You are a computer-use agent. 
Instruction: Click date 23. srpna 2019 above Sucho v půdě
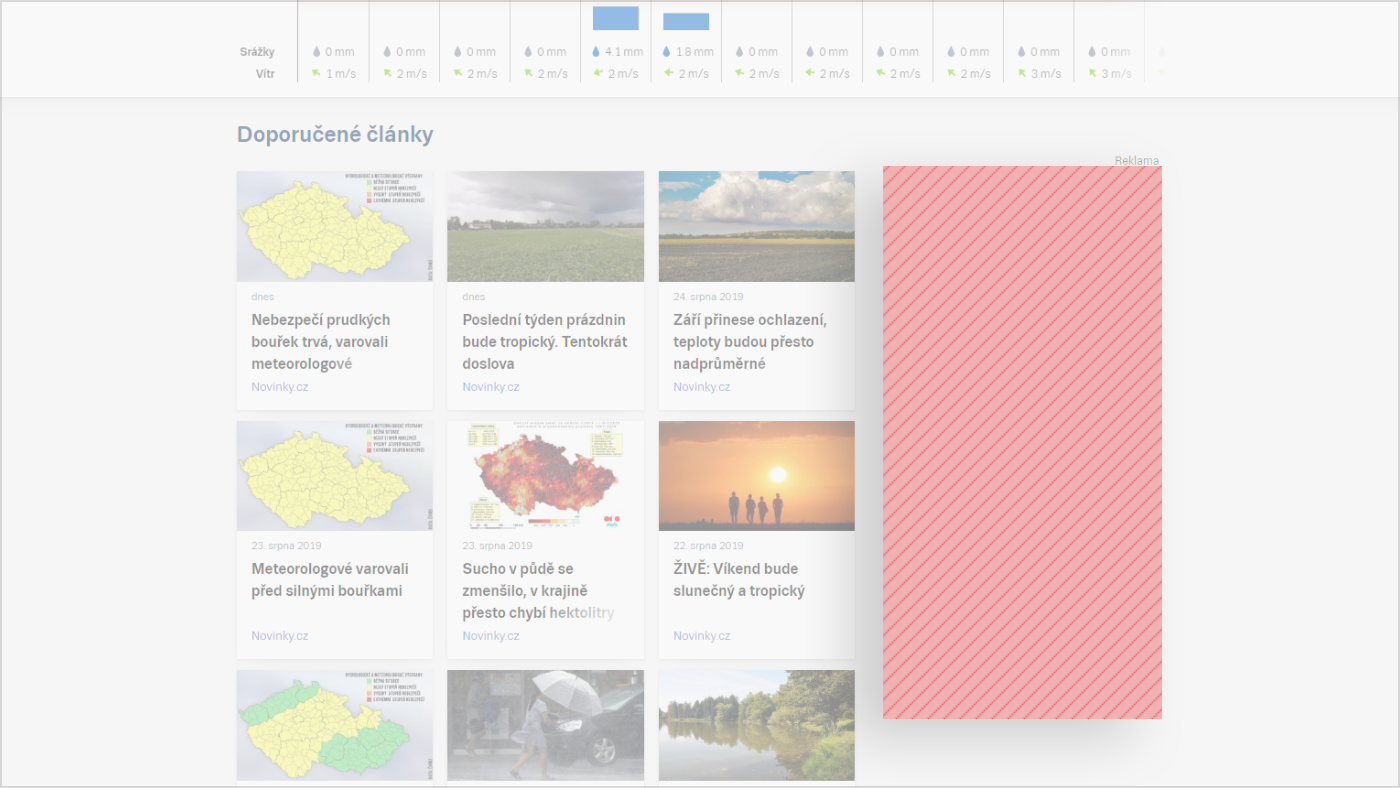497,546
